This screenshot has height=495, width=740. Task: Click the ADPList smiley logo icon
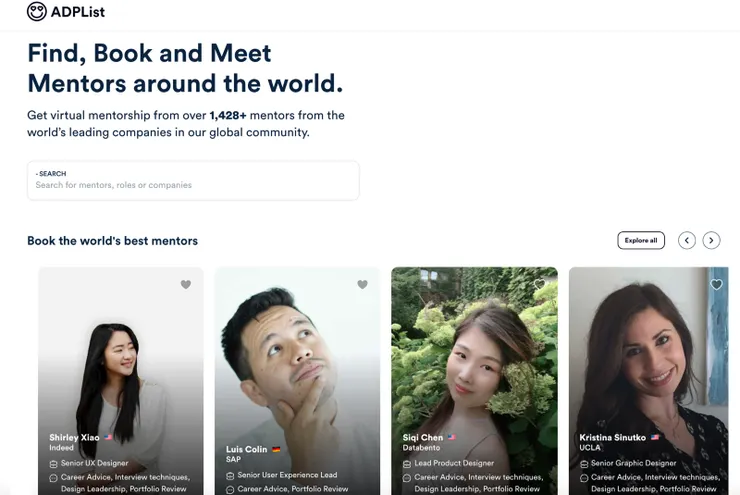(x=37, y=12)
